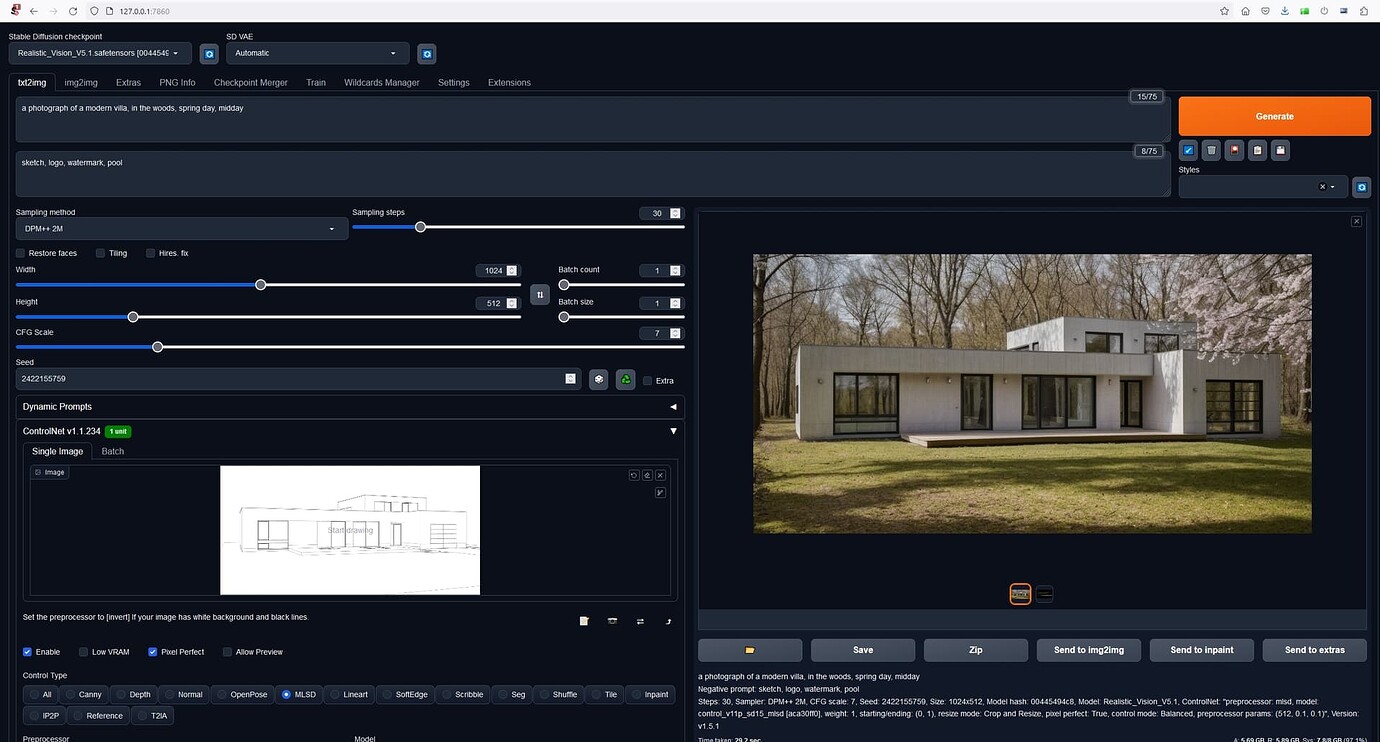The image size is (1380, 742).
Task: Select the villa image thumbnail below the preview
Action: click(x=1020, y=593)
